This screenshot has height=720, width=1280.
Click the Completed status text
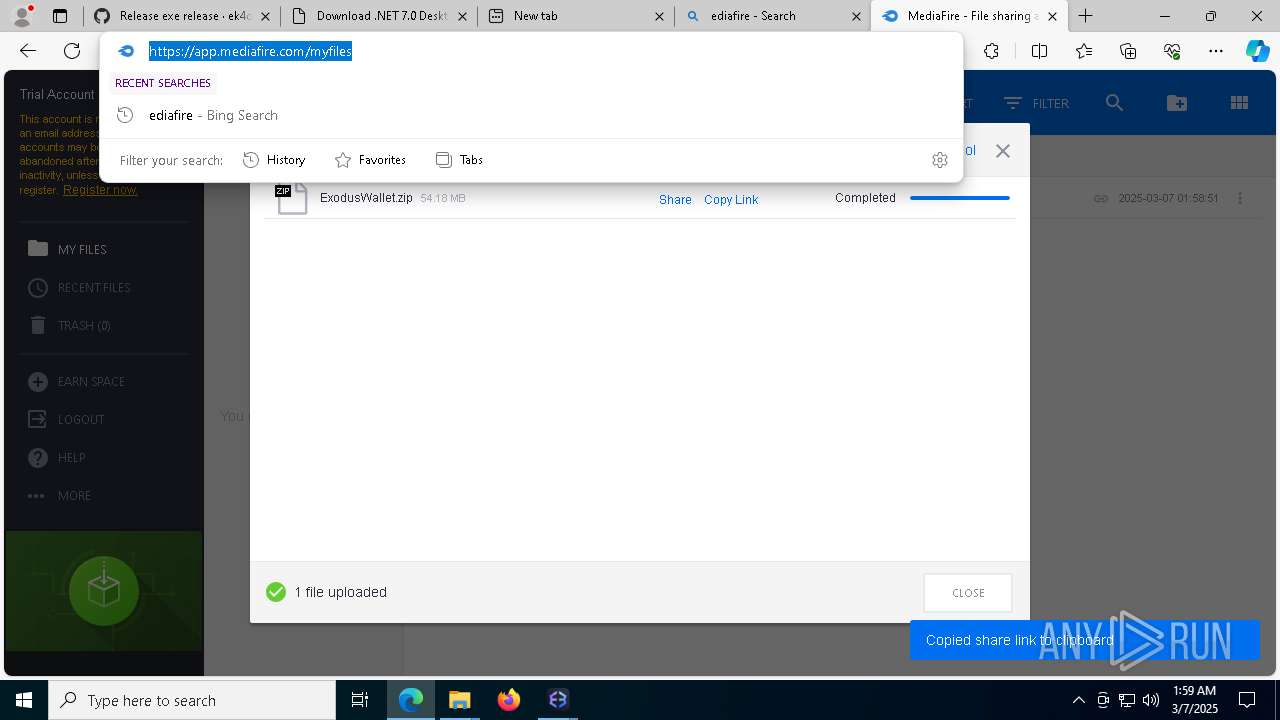point(865,198)
